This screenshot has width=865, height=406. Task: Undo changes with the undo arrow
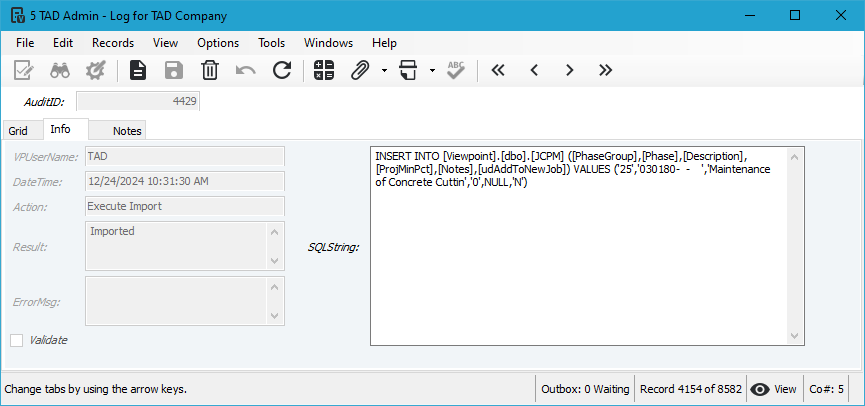[x=245, y=70]
